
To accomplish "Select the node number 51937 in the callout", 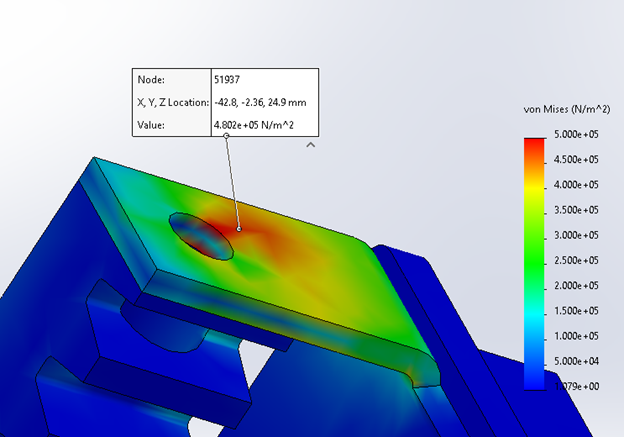I will [227, 79].
